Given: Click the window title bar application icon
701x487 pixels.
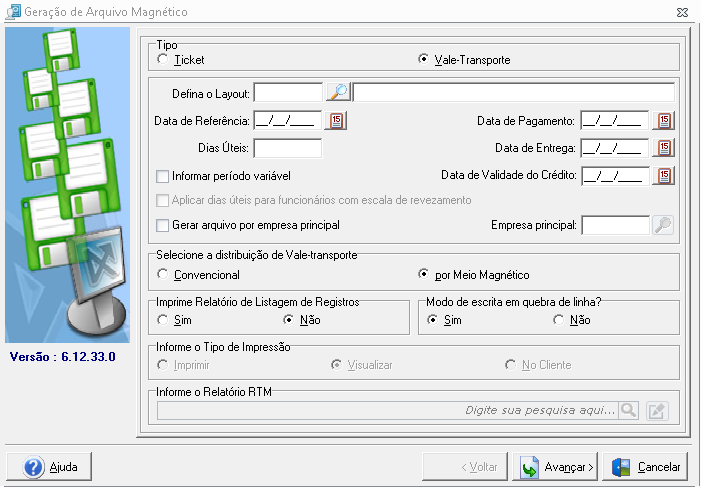Looking at the screenshot, I should (13, 11).
